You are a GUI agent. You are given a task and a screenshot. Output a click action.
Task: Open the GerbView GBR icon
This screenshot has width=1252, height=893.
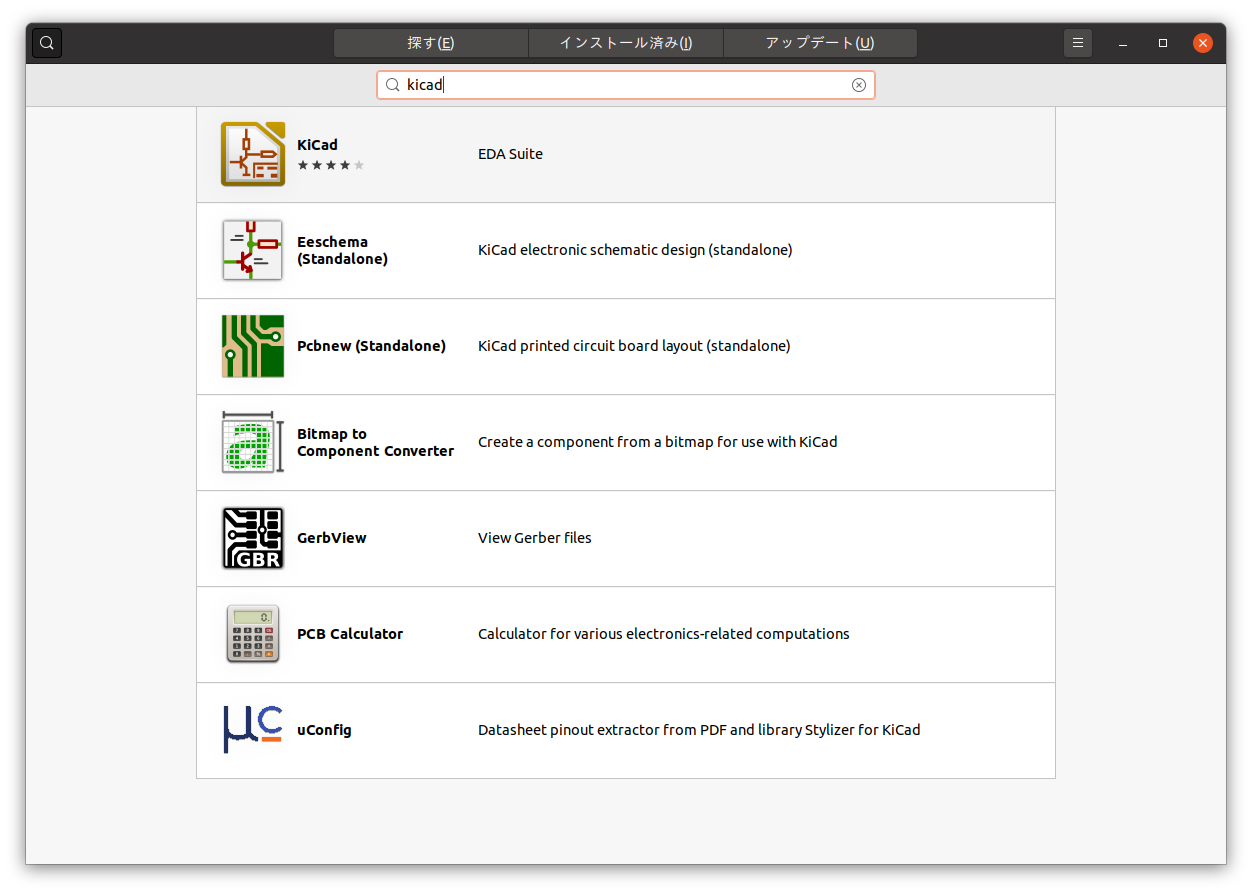tap(253, 538)
